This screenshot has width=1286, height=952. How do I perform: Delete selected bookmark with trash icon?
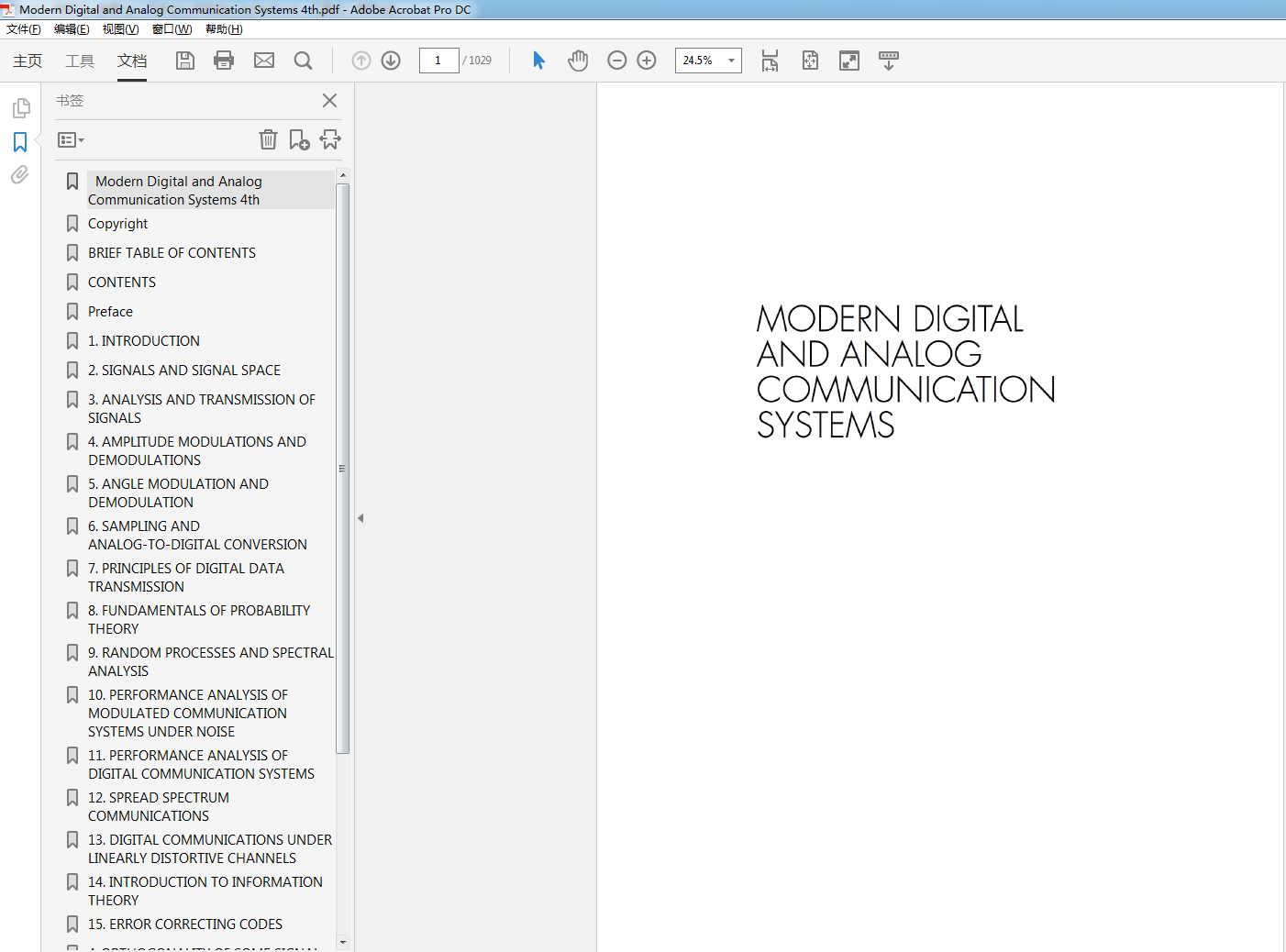[x=268, y=139]
